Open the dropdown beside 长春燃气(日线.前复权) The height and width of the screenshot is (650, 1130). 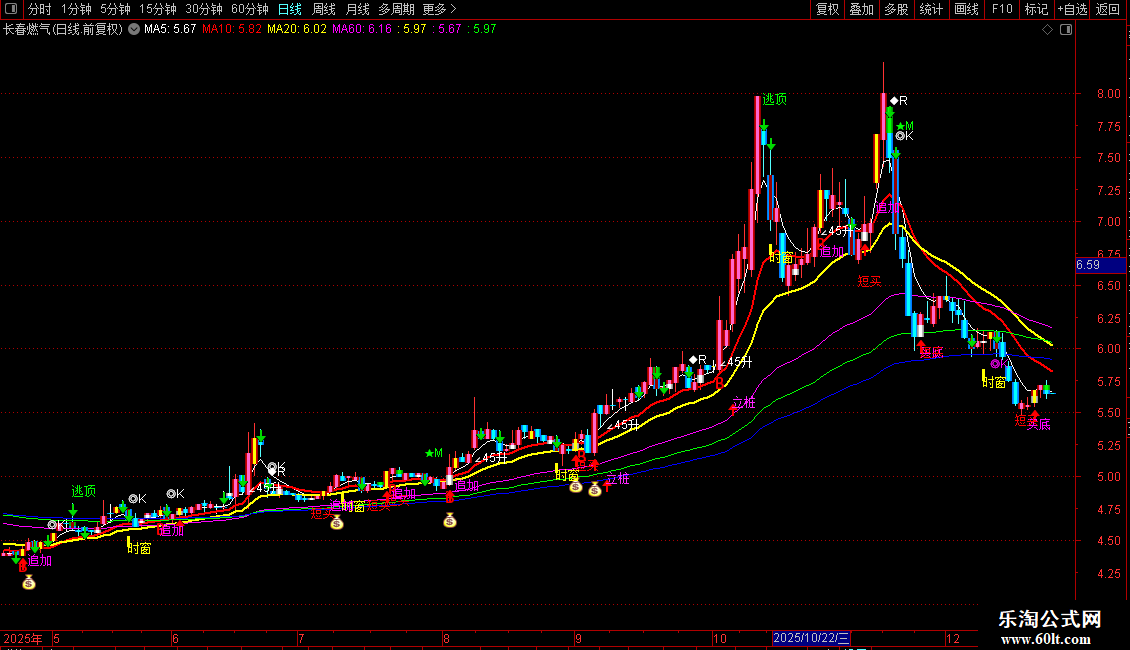[134, 29]
